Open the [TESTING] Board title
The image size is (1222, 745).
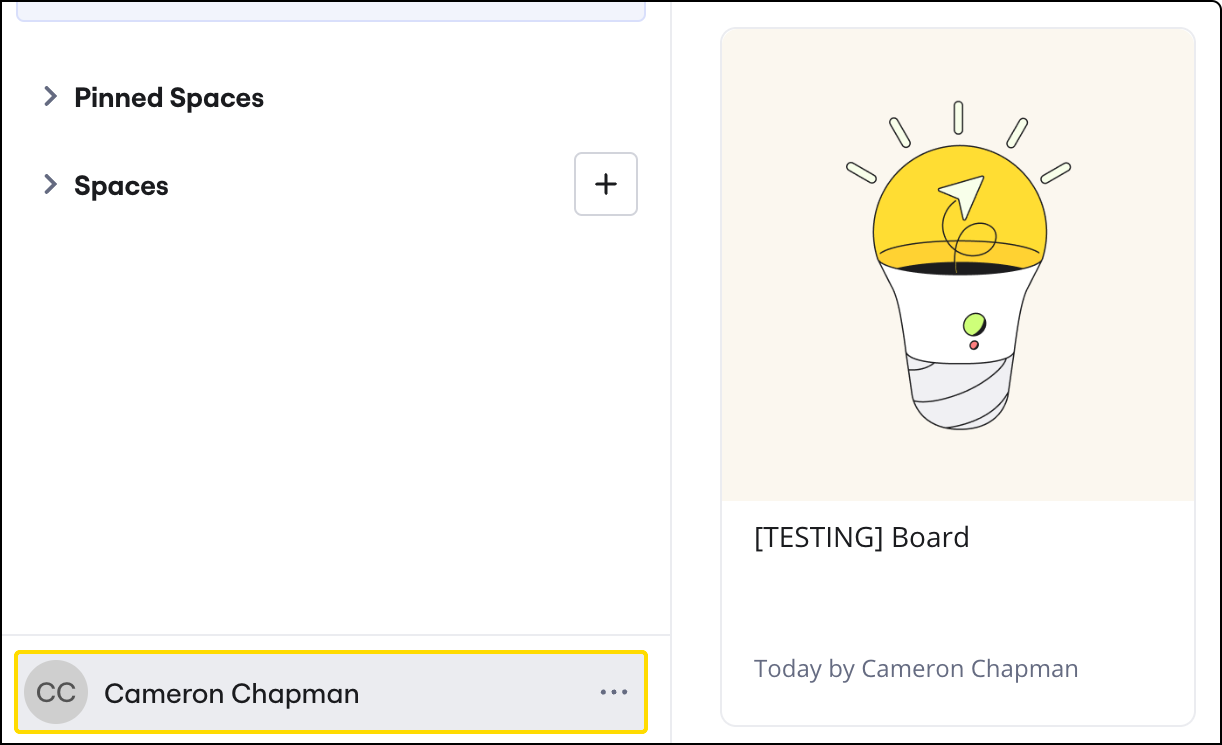(x=861, y=538)
